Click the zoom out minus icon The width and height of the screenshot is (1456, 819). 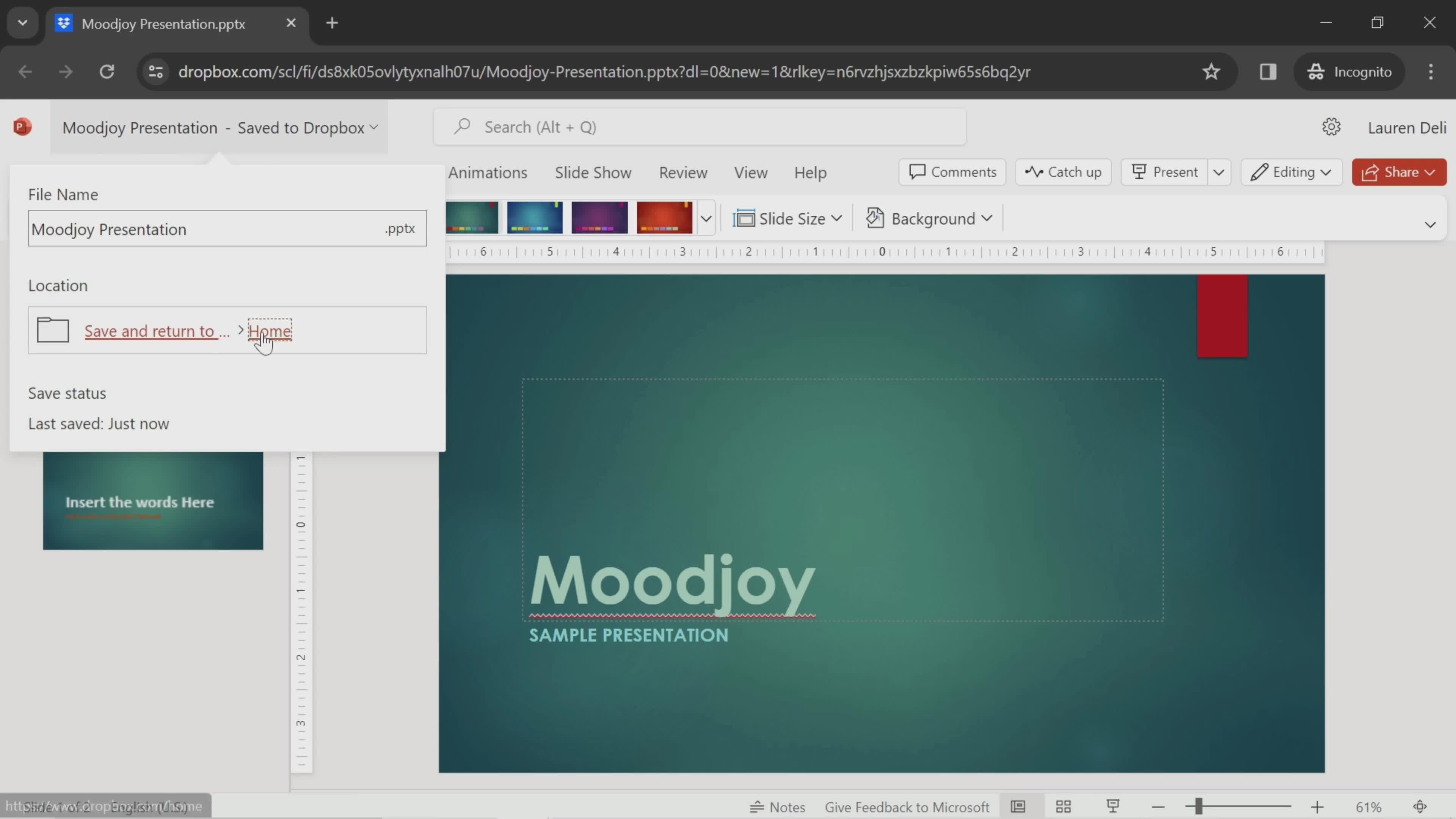(1158, 807)
